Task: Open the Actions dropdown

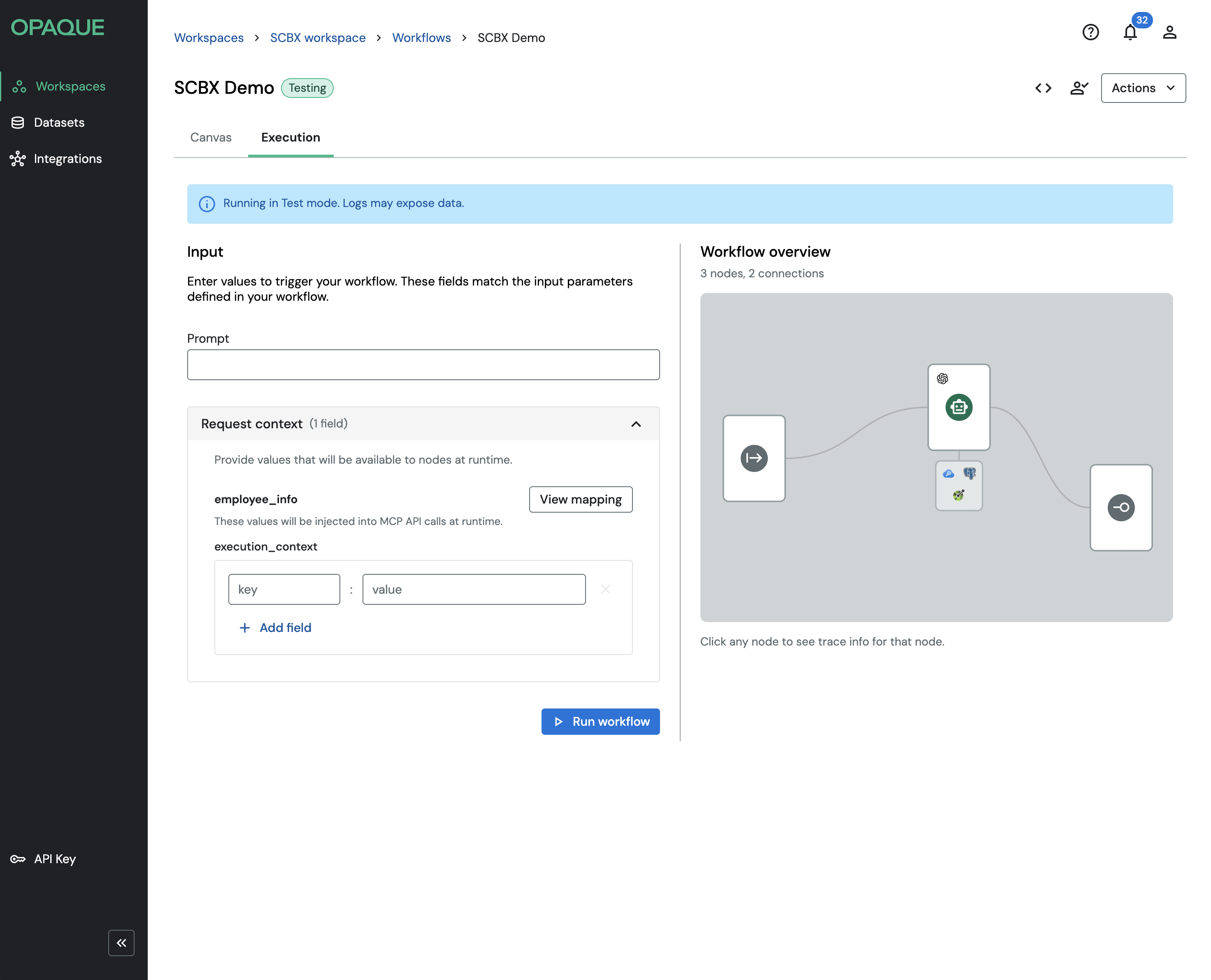Action: [x=1143, y=88]
